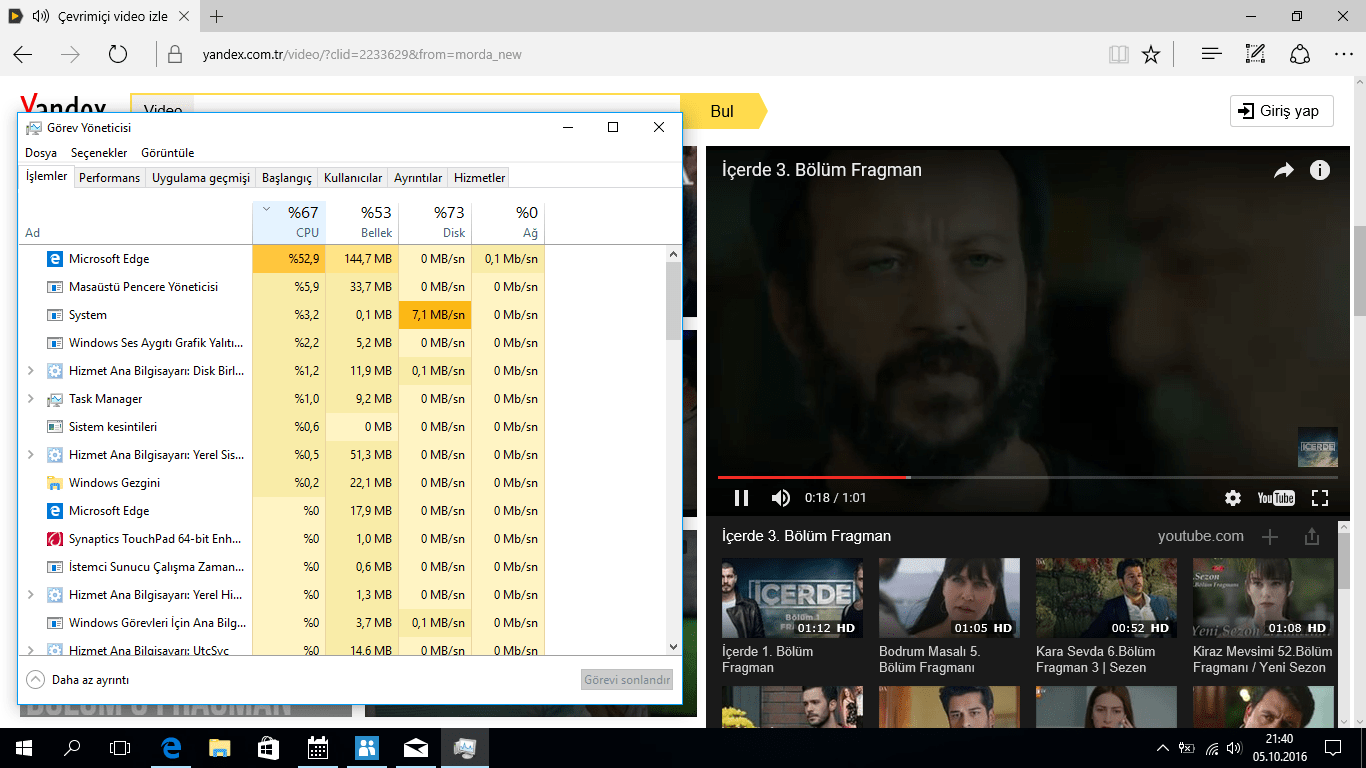Sort processes by the CPU column
The image size is (1366, 768).
pyautogui.click(x=289, y=221)
